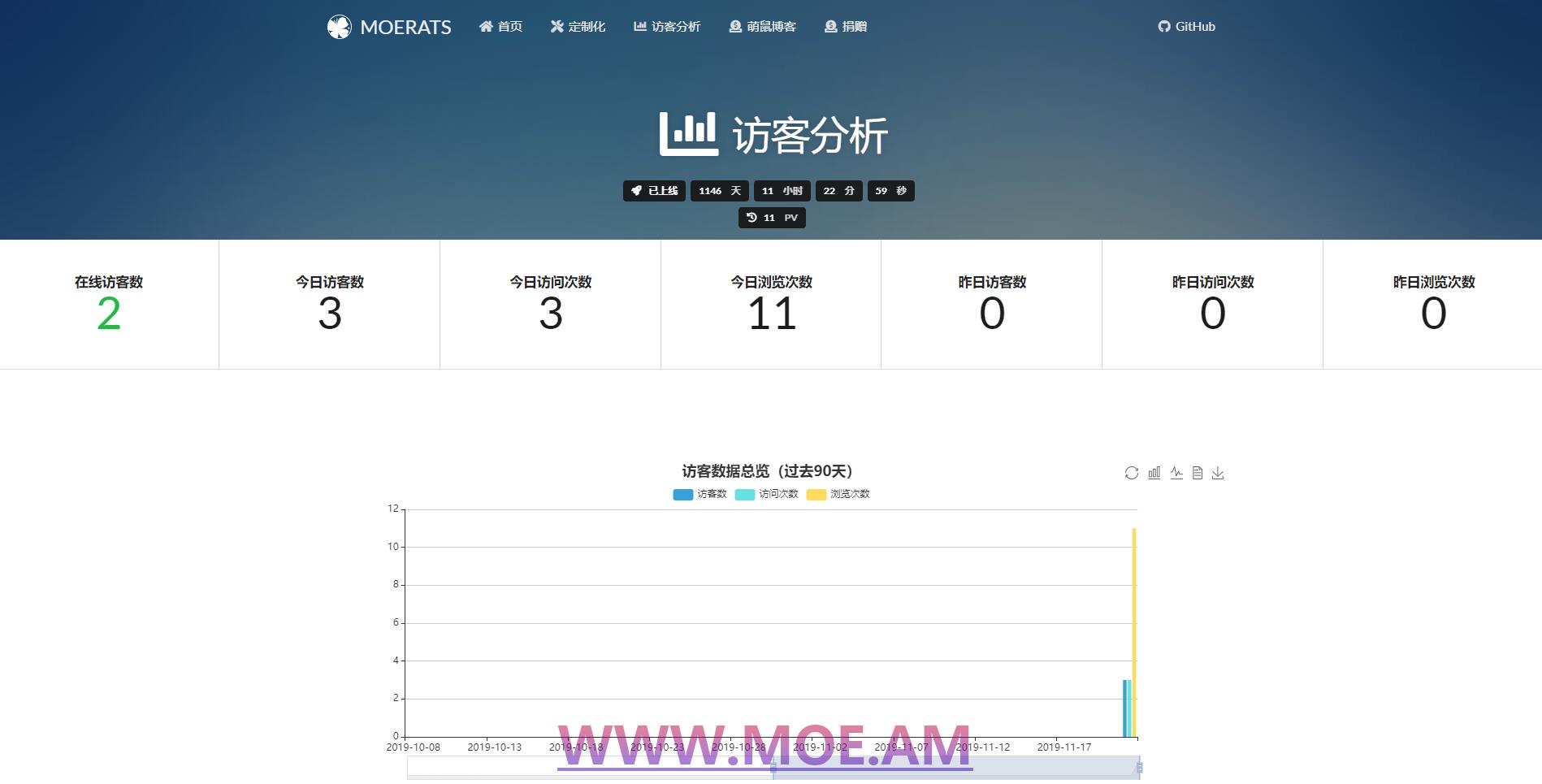
Task: Open the chart data view icon
Action: [x=1198, y=473]
